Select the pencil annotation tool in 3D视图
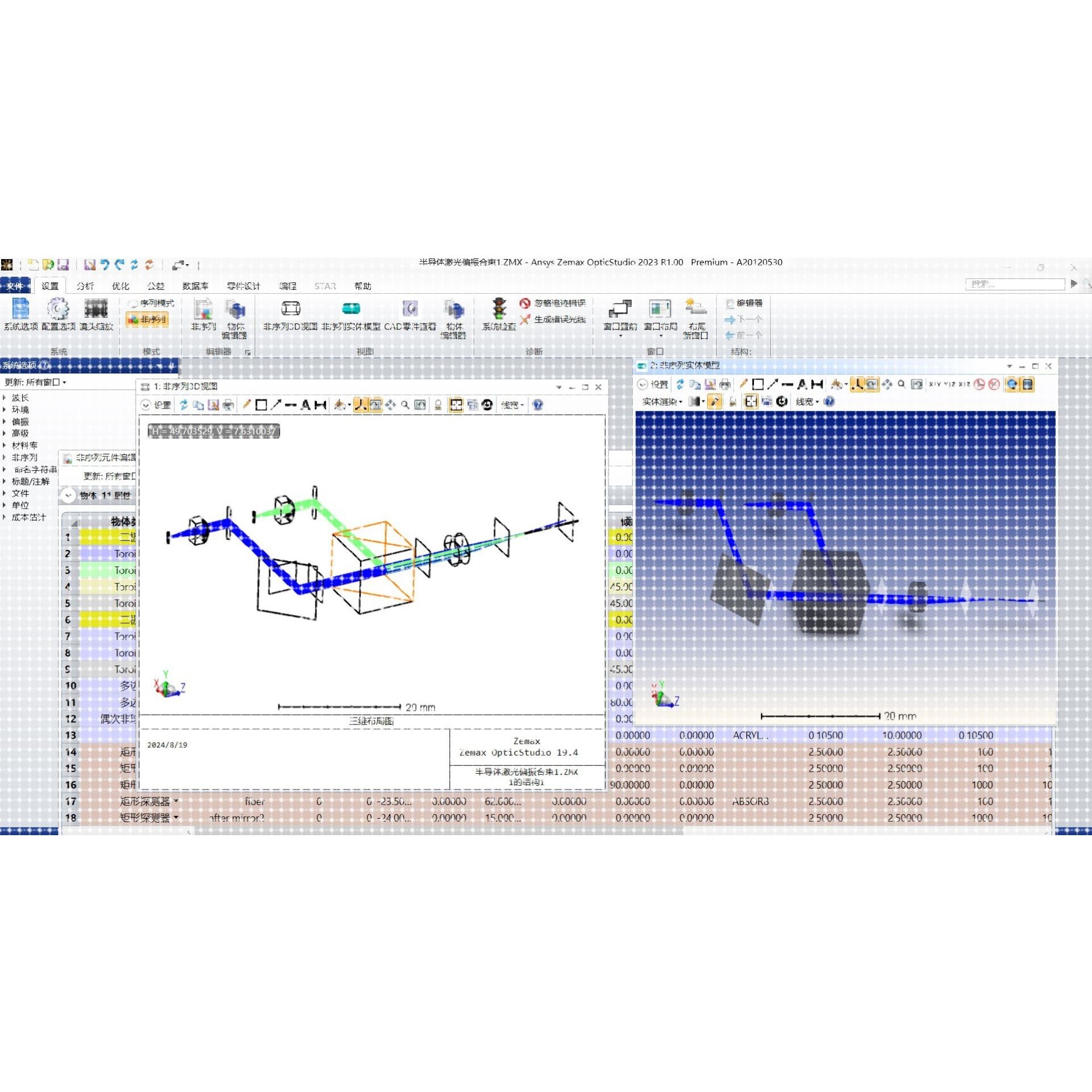Screen dimensions: 1092x1092 (247, 405)
